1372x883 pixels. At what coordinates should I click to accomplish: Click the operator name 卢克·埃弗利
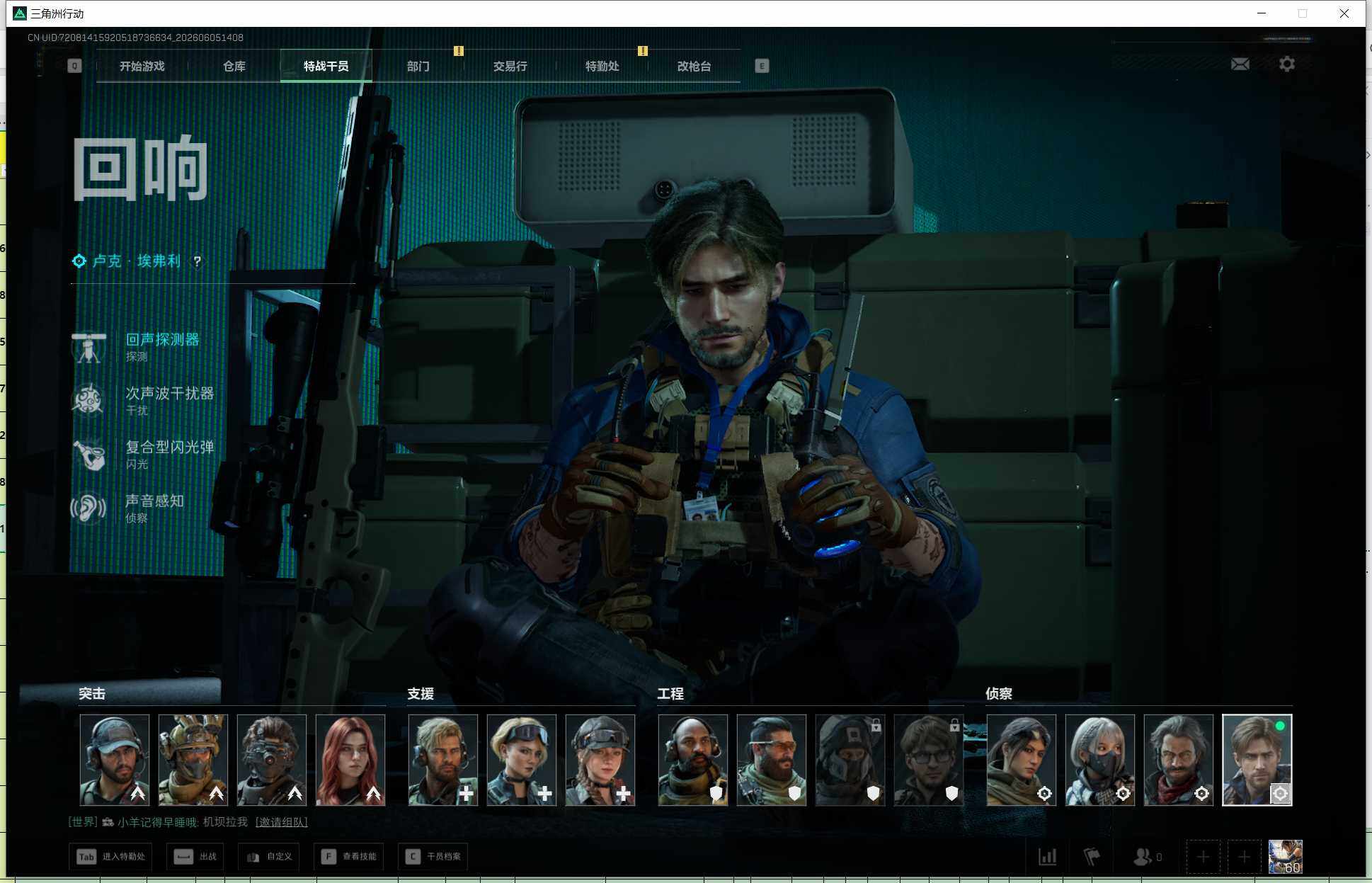(137, 261)
